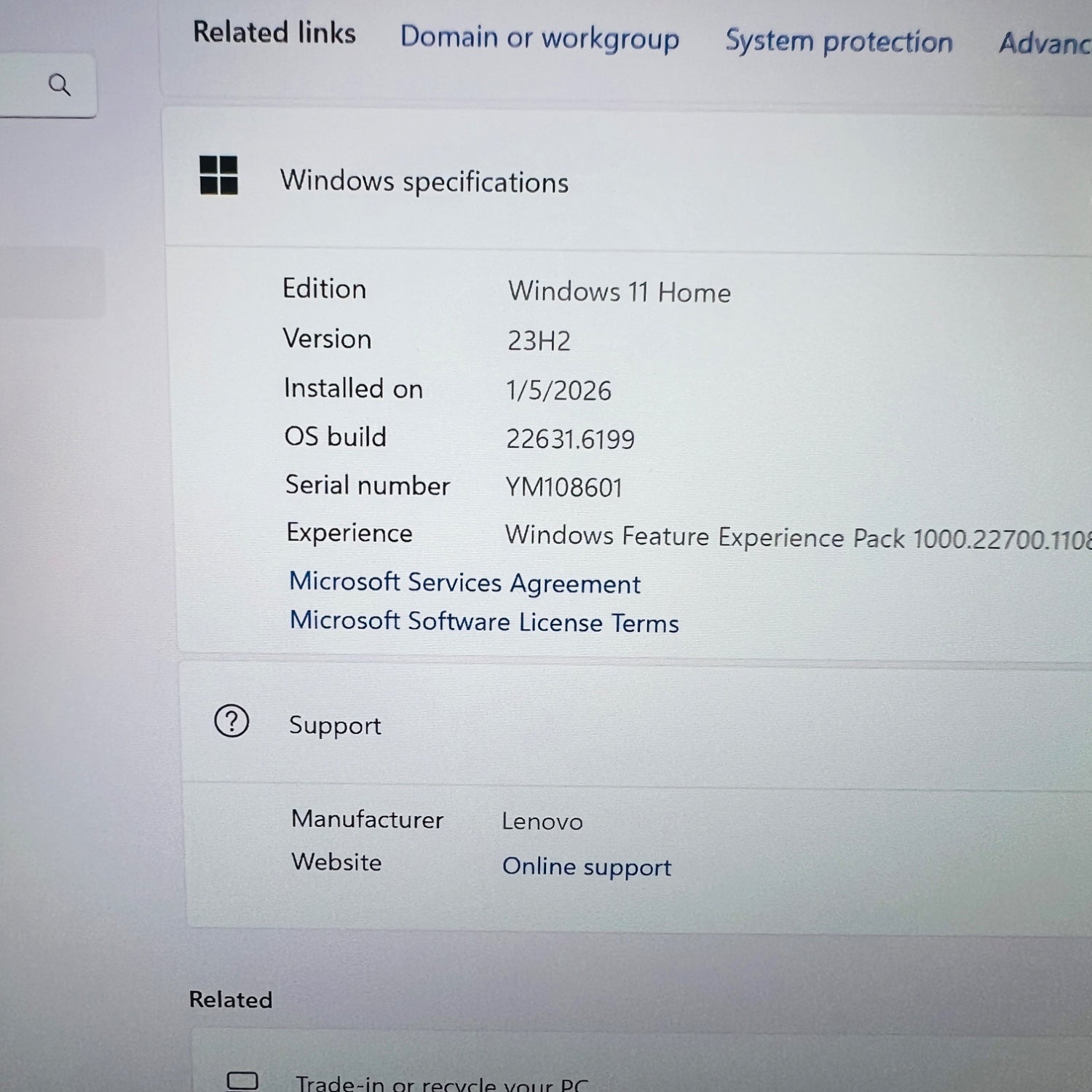Click the Support question mark icon

232,721
